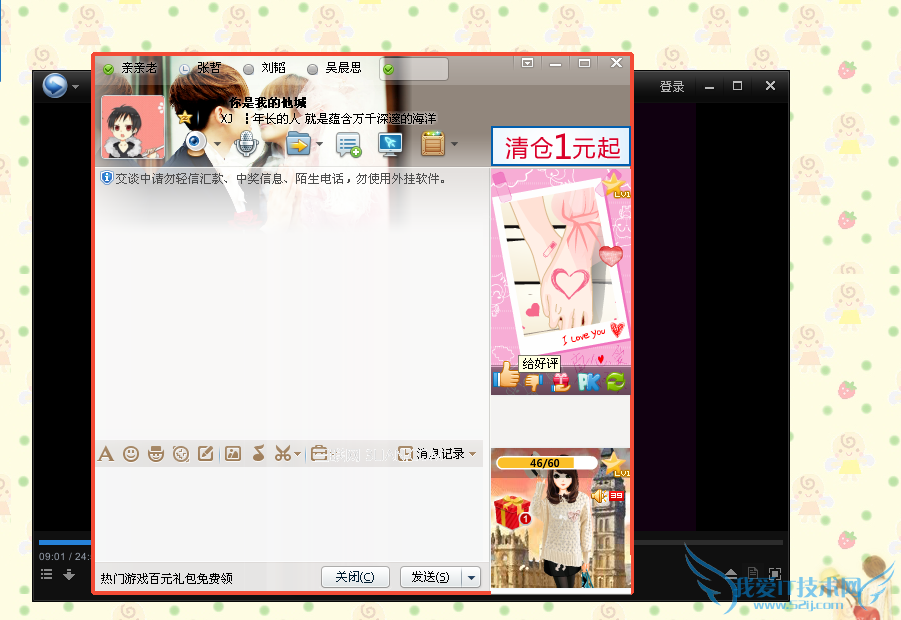Open the briefcase tool in chat toolbar
The width and height of the screenshot is (901, 620).
[319, 454]
